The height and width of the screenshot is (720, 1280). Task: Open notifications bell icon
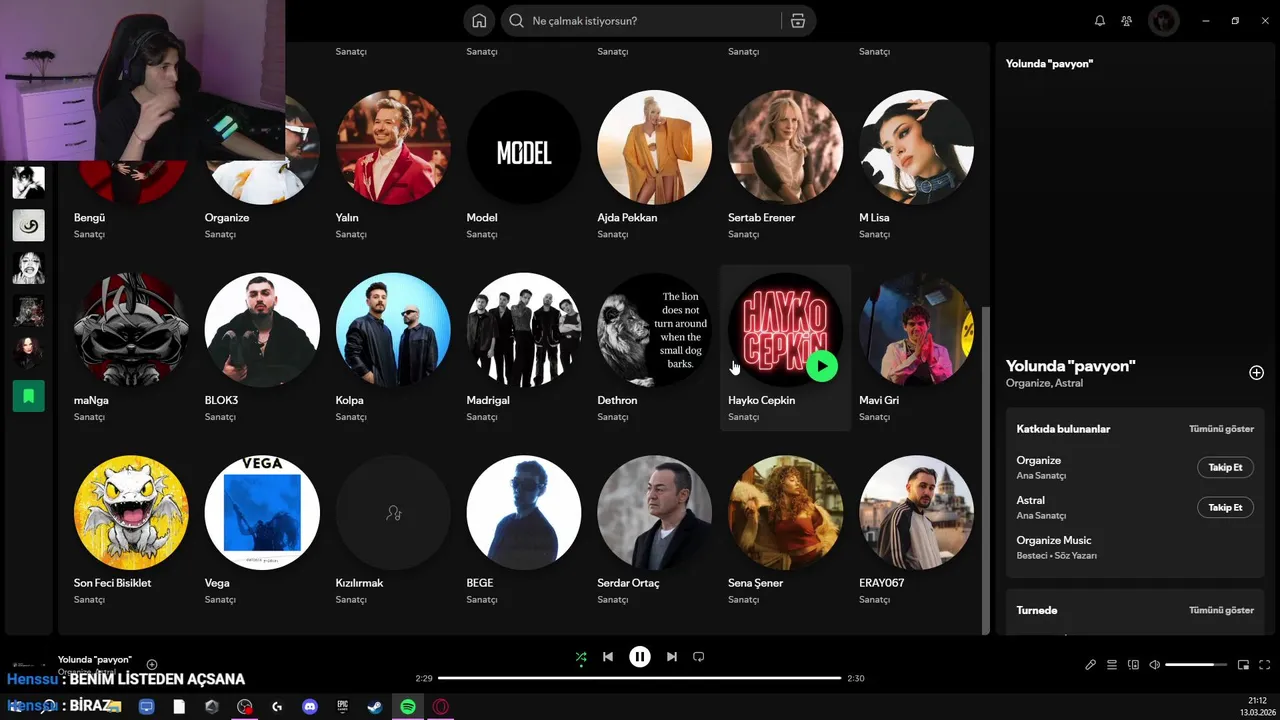click(1100, 21)
